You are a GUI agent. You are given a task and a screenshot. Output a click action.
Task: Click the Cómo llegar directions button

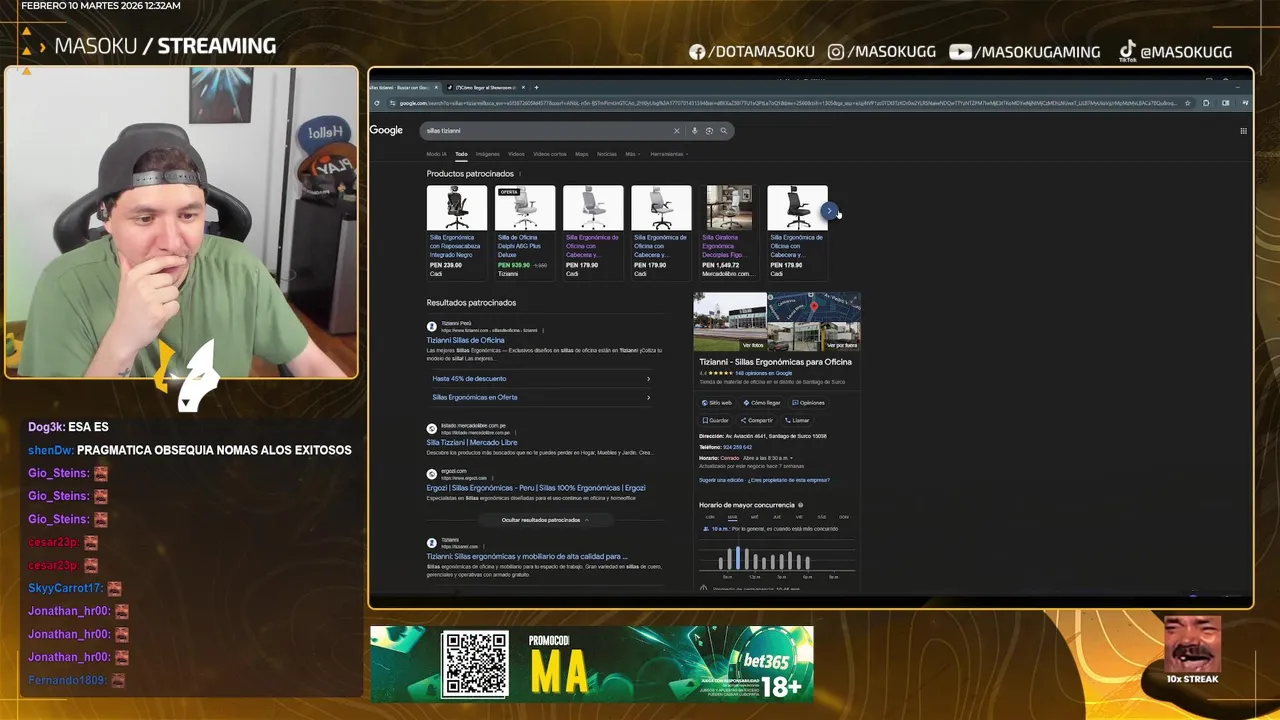tap(762, 403)
